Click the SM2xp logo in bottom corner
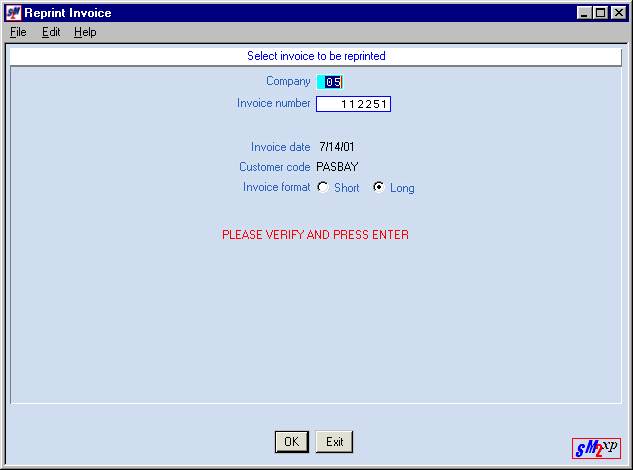This screenshot has width=633, height=470. point(596,448)
